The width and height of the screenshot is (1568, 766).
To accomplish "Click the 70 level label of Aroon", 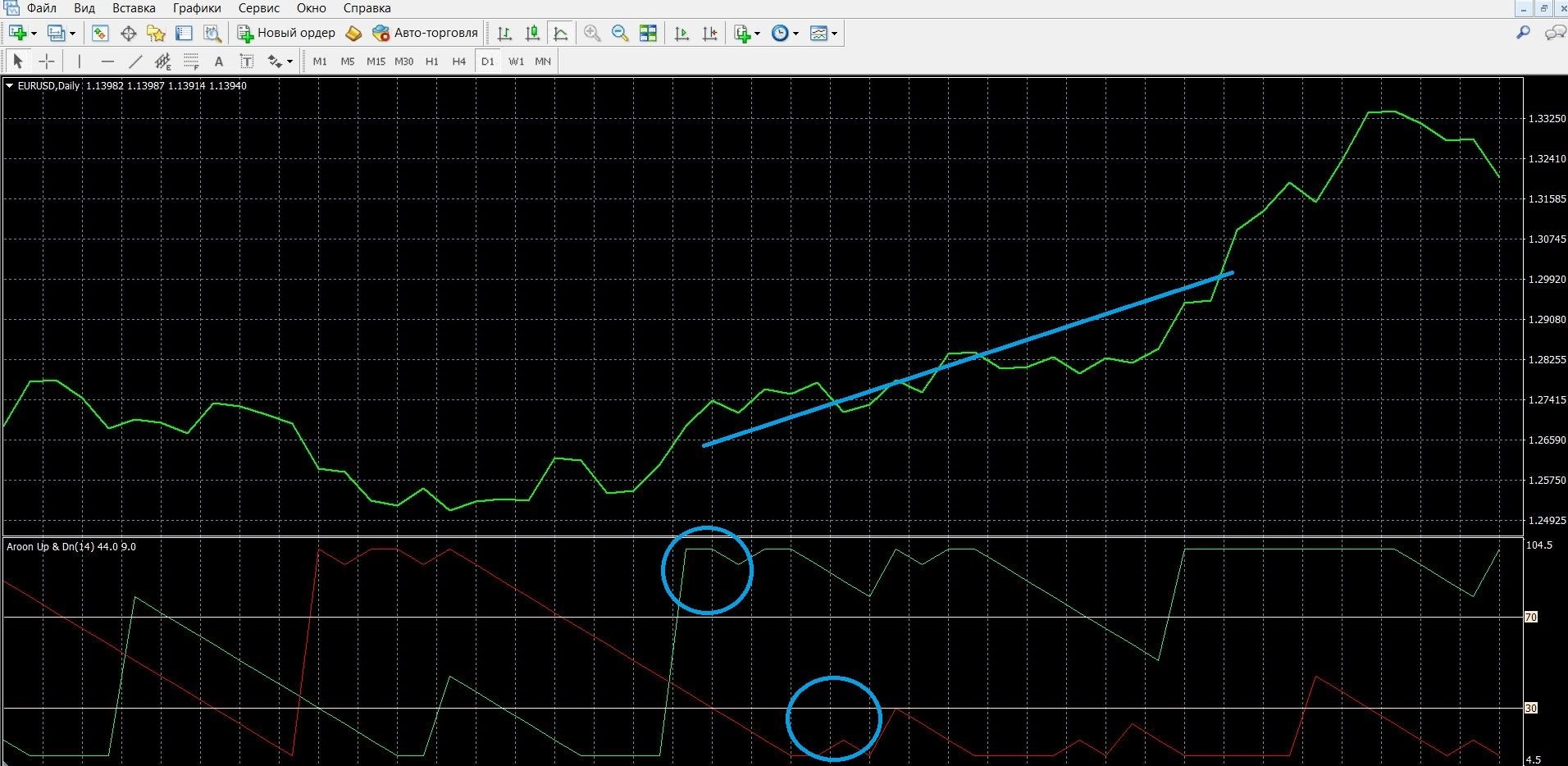I will click(x=1531, y=617).
